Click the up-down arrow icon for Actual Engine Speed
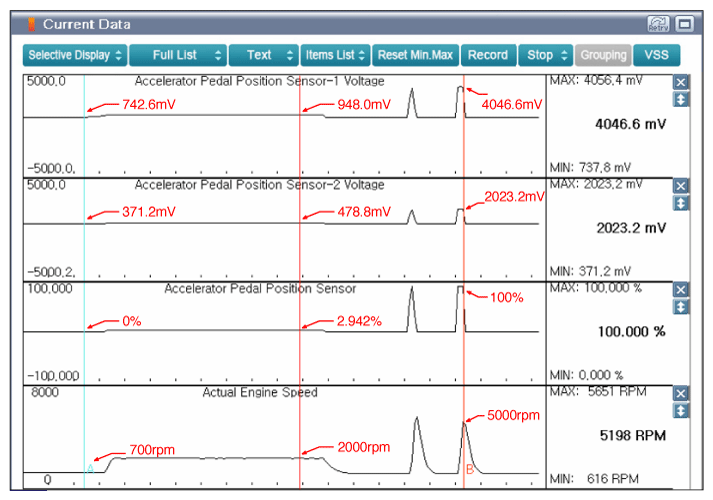 point(681,411)
